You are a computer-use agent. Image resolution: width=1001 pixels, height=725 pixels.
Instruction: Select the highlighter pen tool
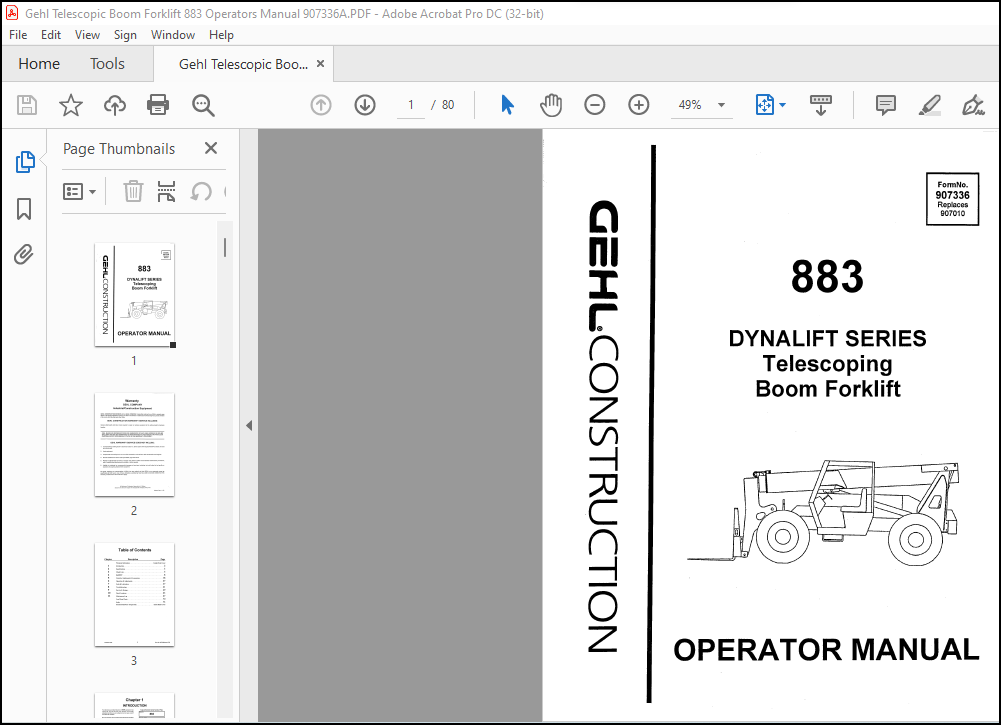tap(930, 105)
